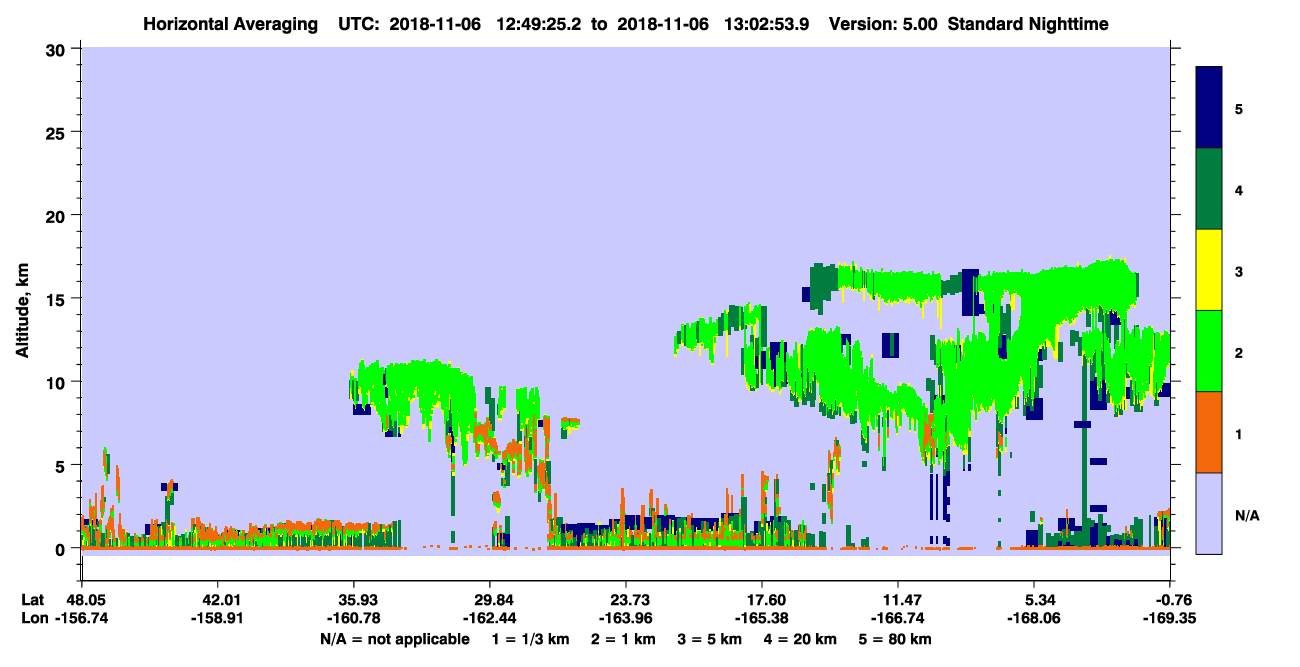Click the legend text '1 = 1/3 km'
The height and width of the screenshot is (667, 1300).
[x=529, y=639]
